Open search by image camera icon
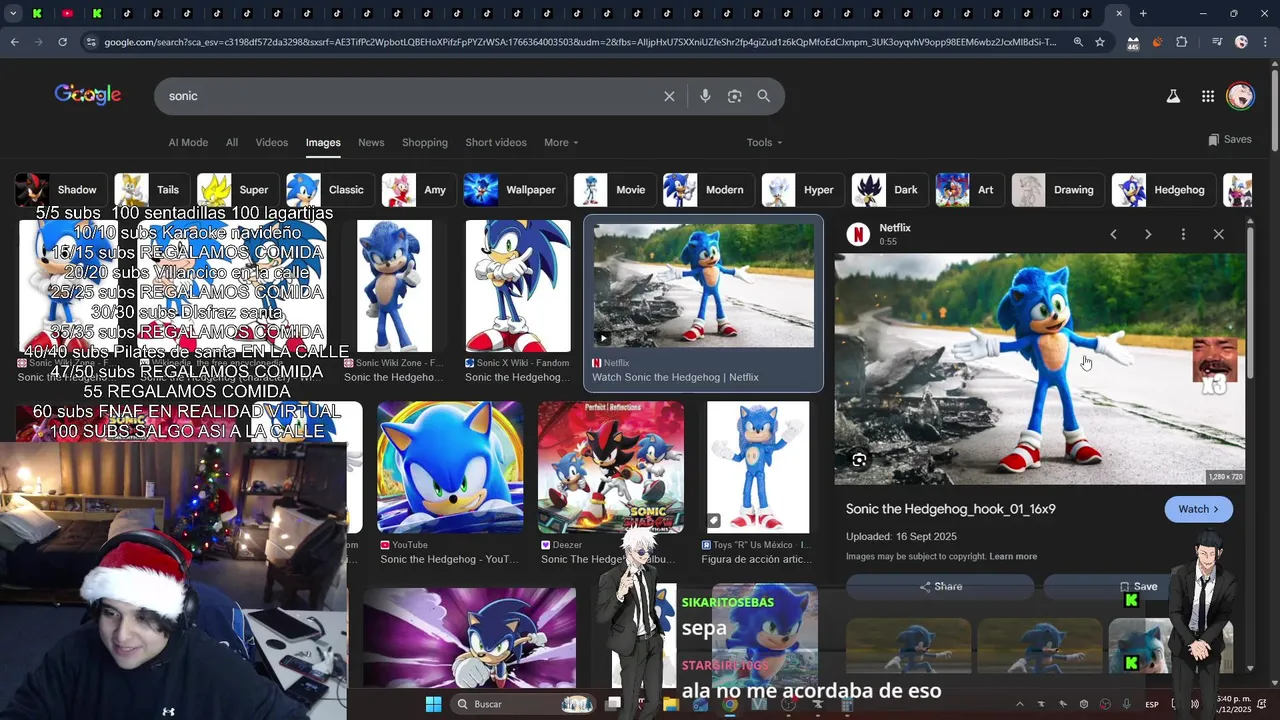This screenshot has height=720, width=1280. [735, 96]
